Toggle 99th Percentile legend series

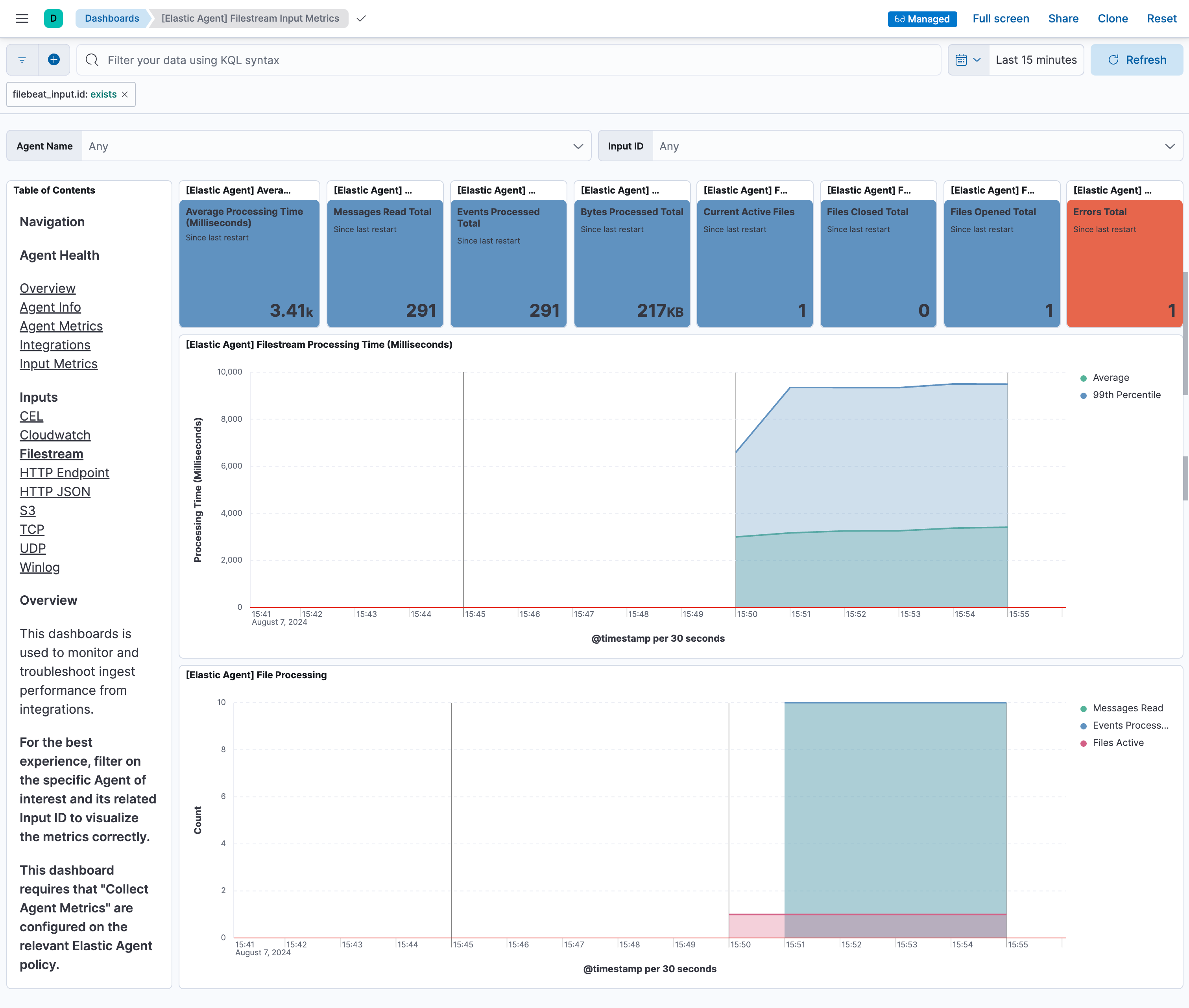1126,395
